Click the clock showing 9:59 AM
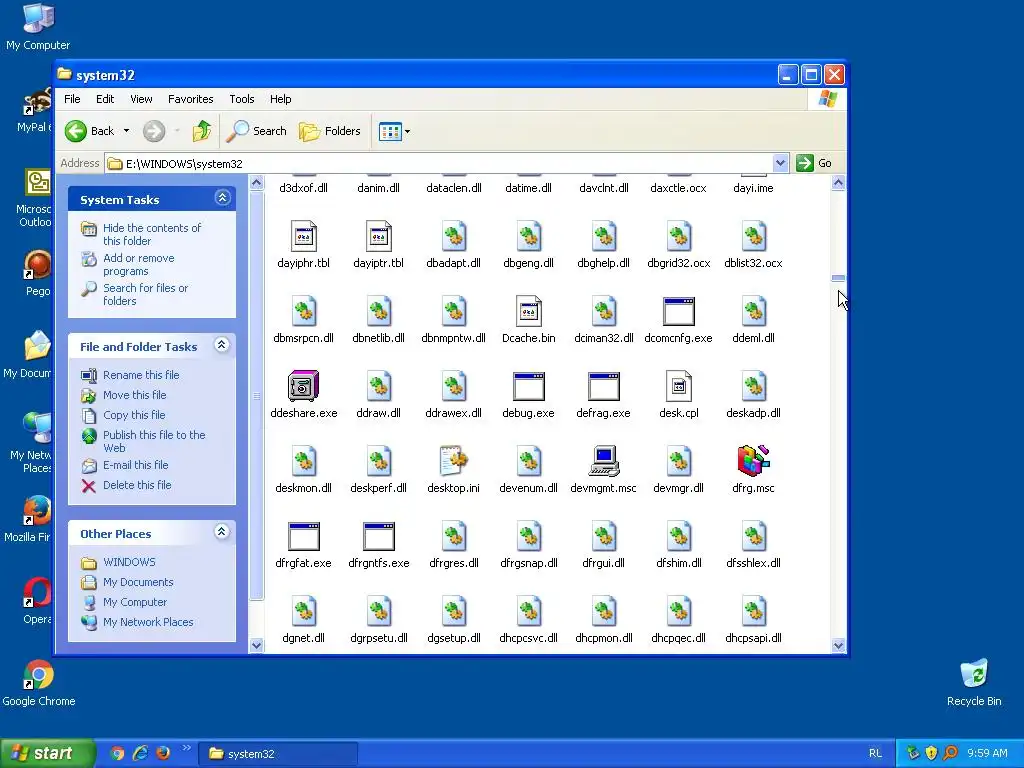 click(987, 754)
